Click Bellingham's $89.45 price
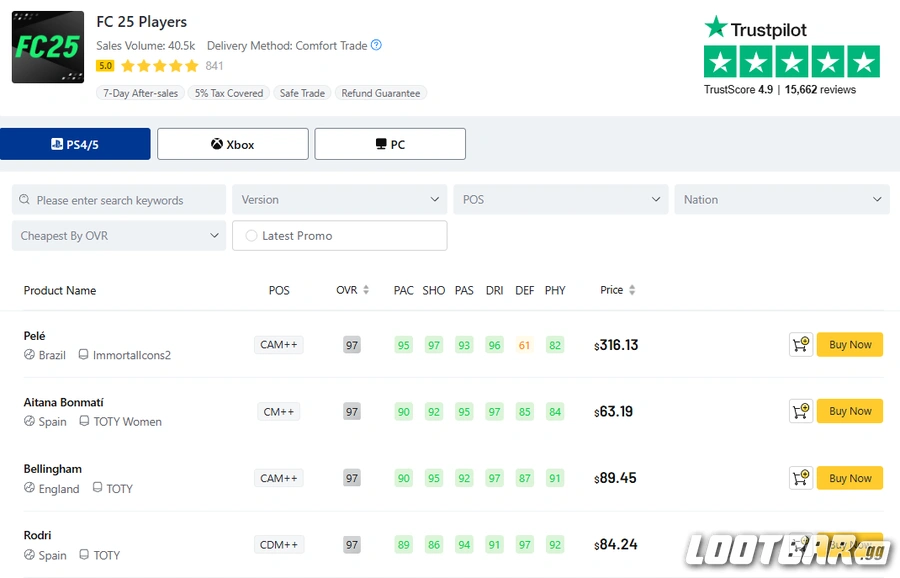Viewport: 900px width, 578px height. click(x=615, y=478)
